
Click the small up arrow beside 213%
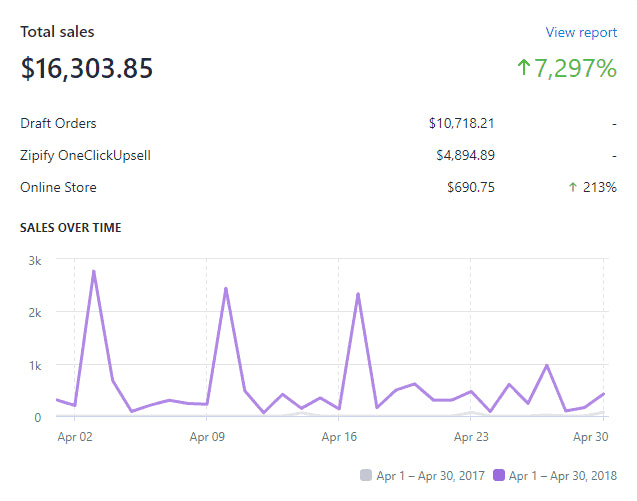tap(573, 188)
